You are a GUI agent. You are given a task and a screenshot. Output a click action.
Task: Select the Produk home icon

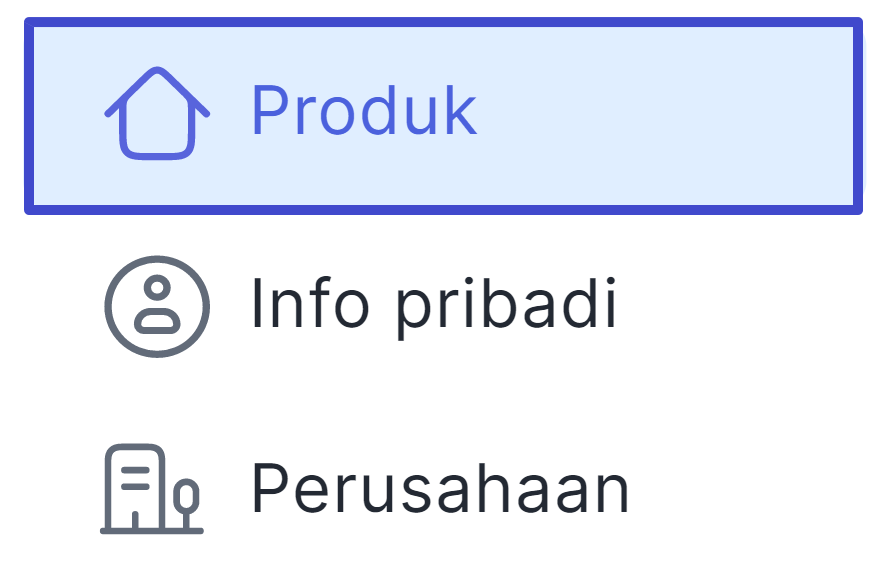pyautogui.click(x=157, y=113)
